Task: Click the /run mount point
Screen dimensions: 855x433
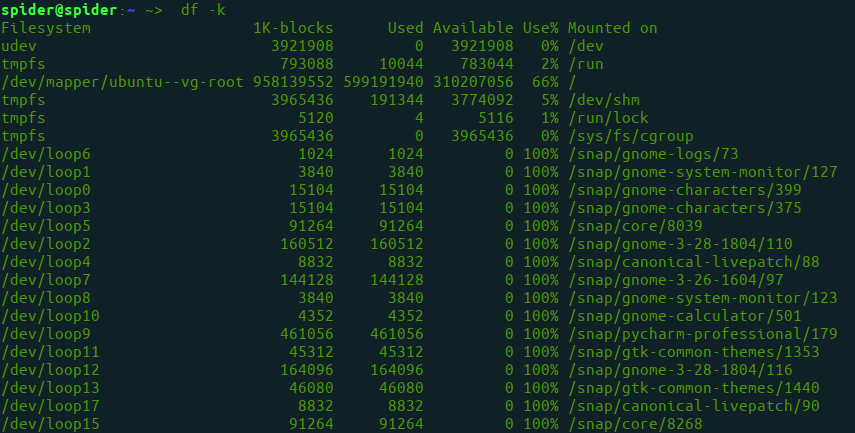Action: pyautogui.click(x=586, y=64)
